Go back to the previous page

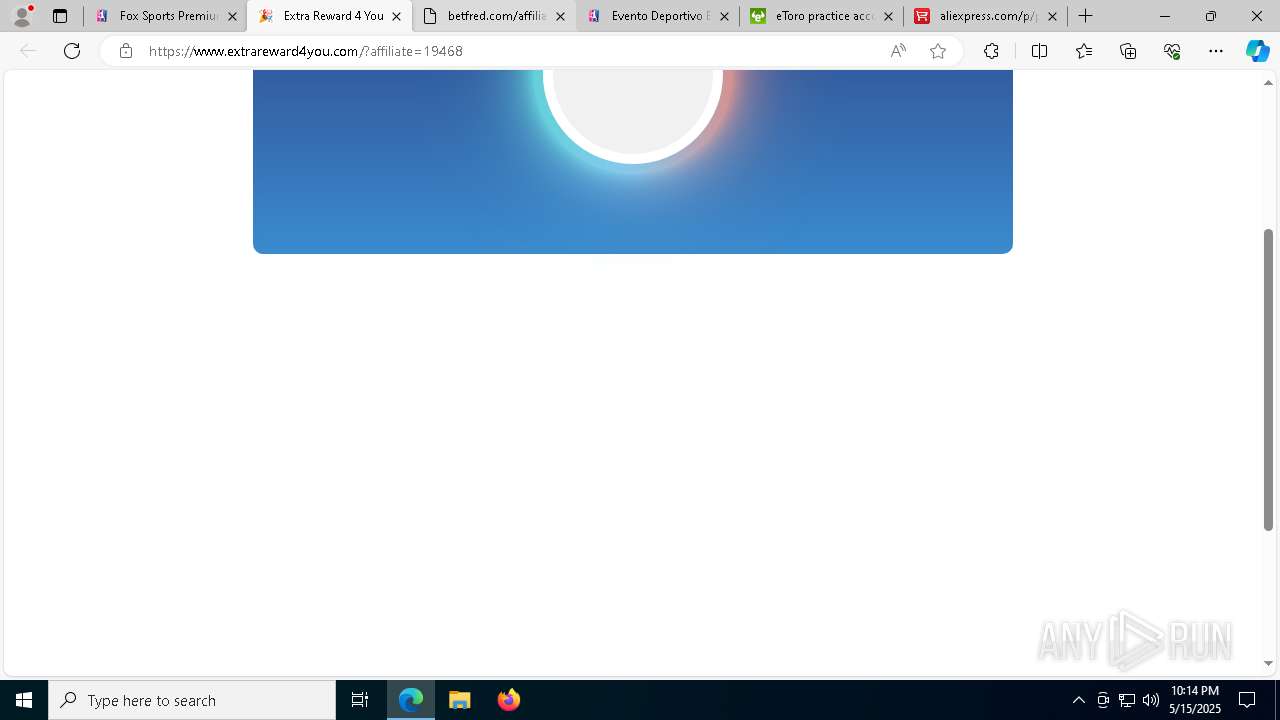point(28,51)
